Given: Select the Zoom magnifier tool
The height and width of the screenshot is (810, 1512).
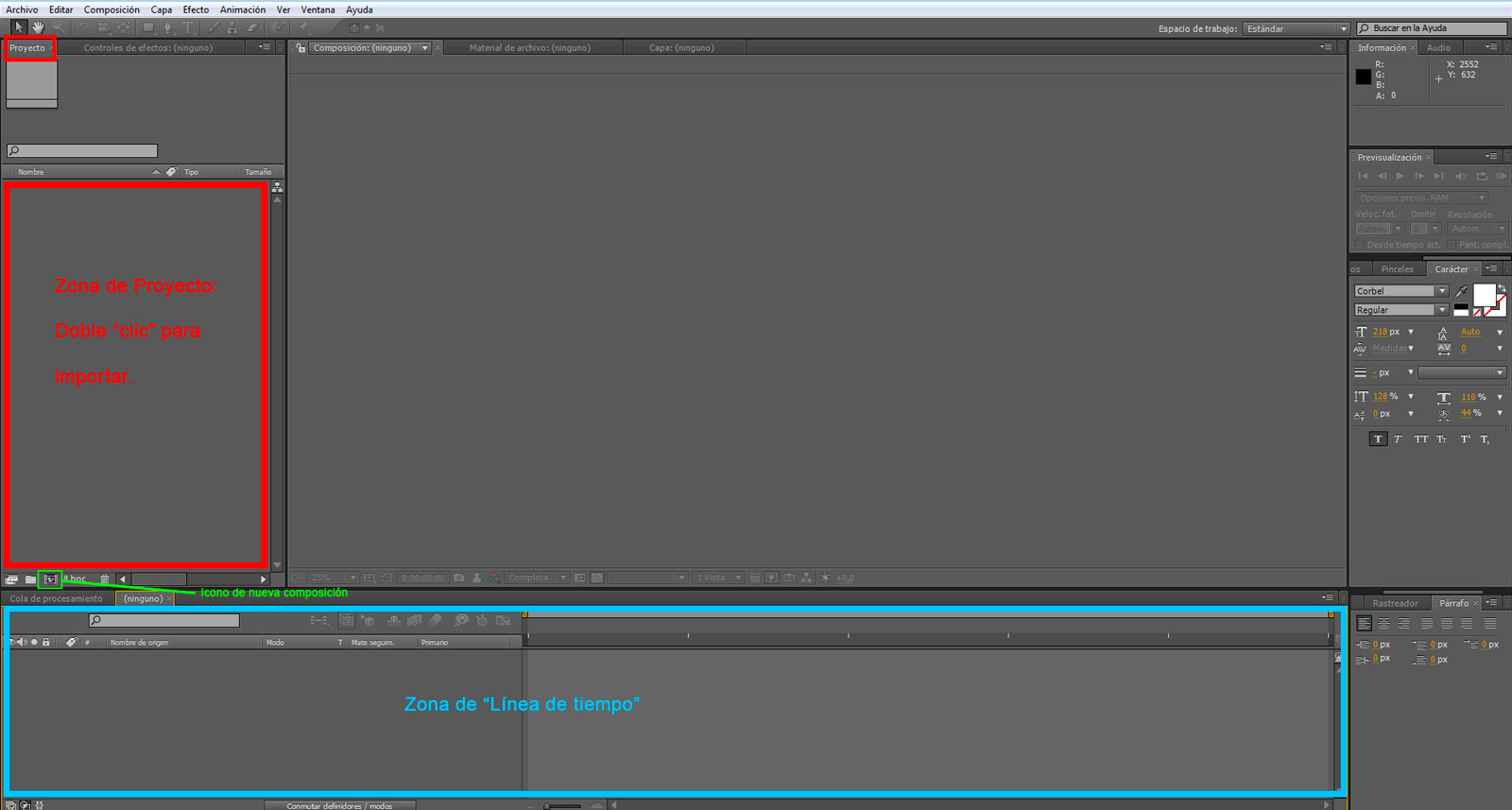Looking at the screenshot, I should pyautogui.click(x=59, y=27).
